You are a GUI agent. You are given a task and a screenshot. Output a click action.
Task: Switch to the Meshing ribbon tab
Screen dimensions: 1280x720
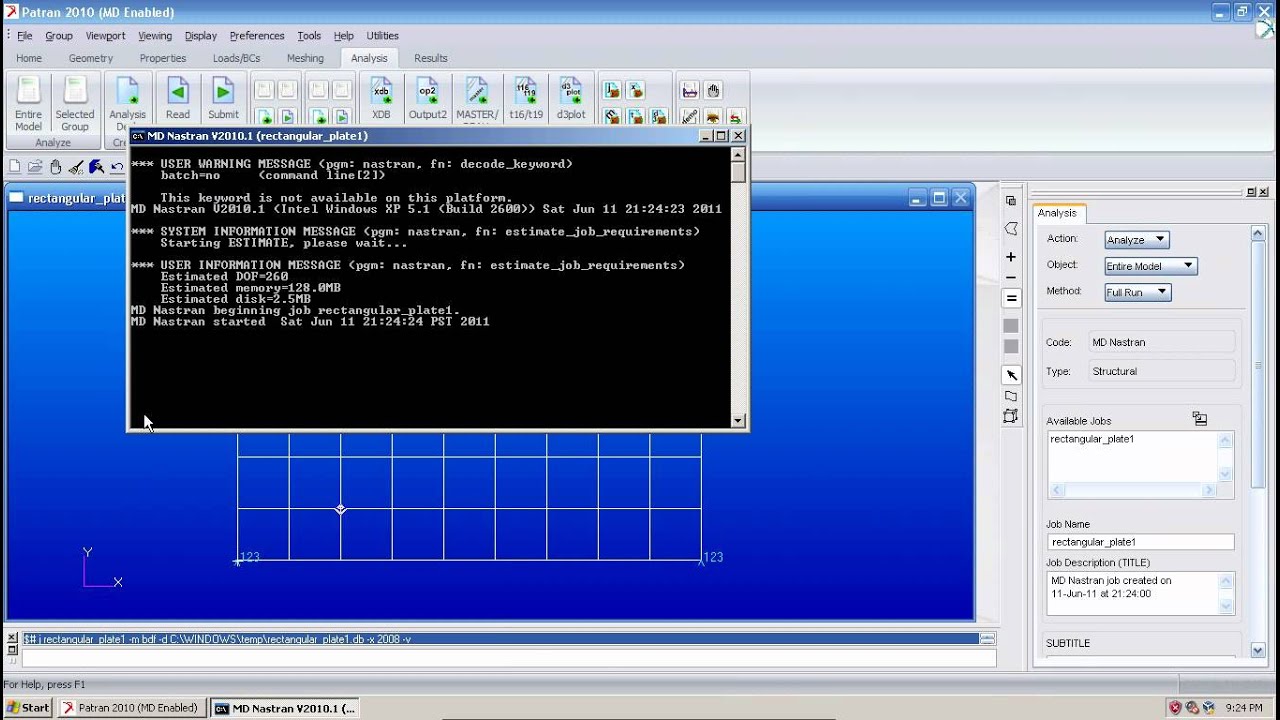pos(305,58)
